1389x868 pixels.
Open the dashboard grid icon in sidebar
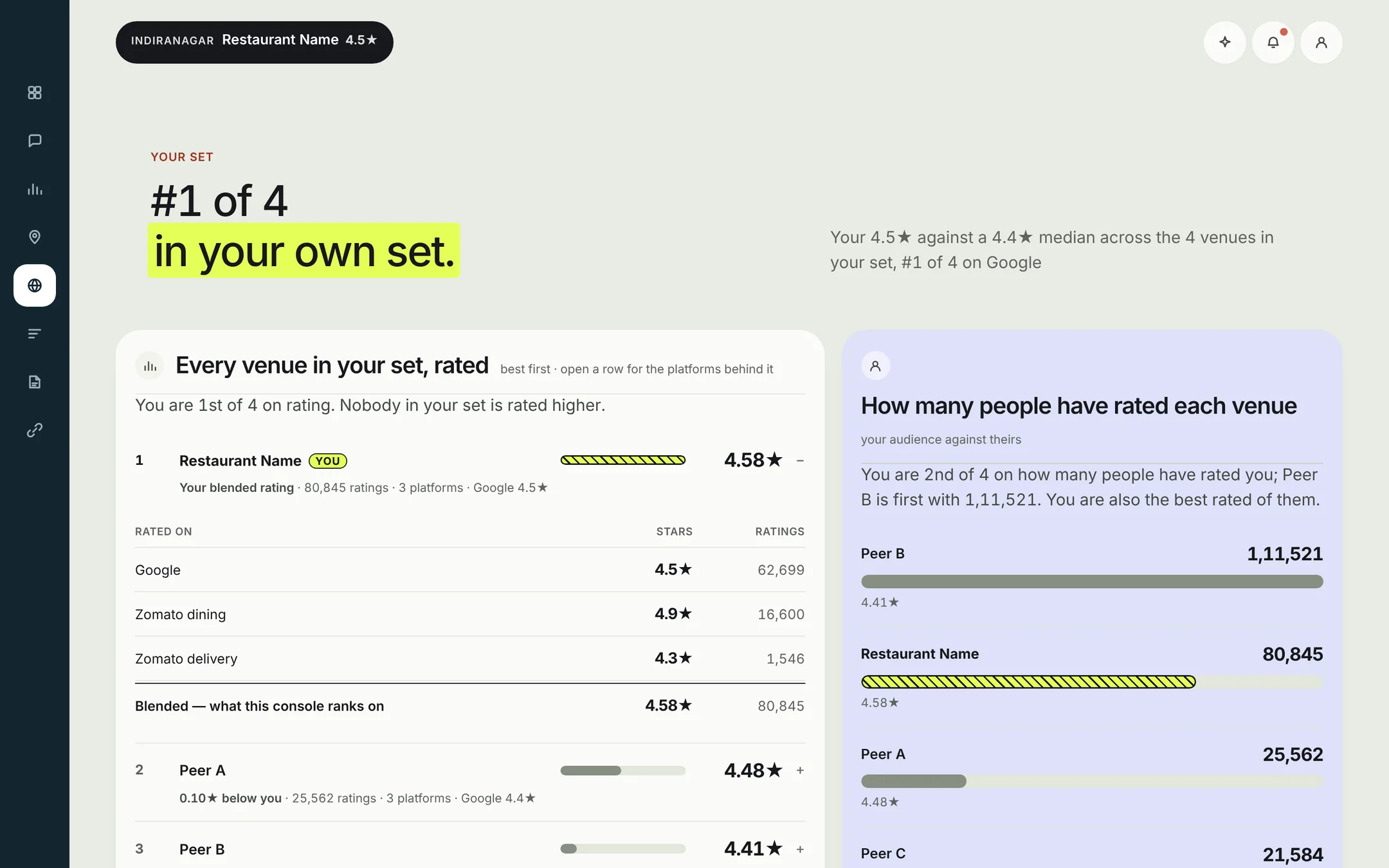pos(35,93)
